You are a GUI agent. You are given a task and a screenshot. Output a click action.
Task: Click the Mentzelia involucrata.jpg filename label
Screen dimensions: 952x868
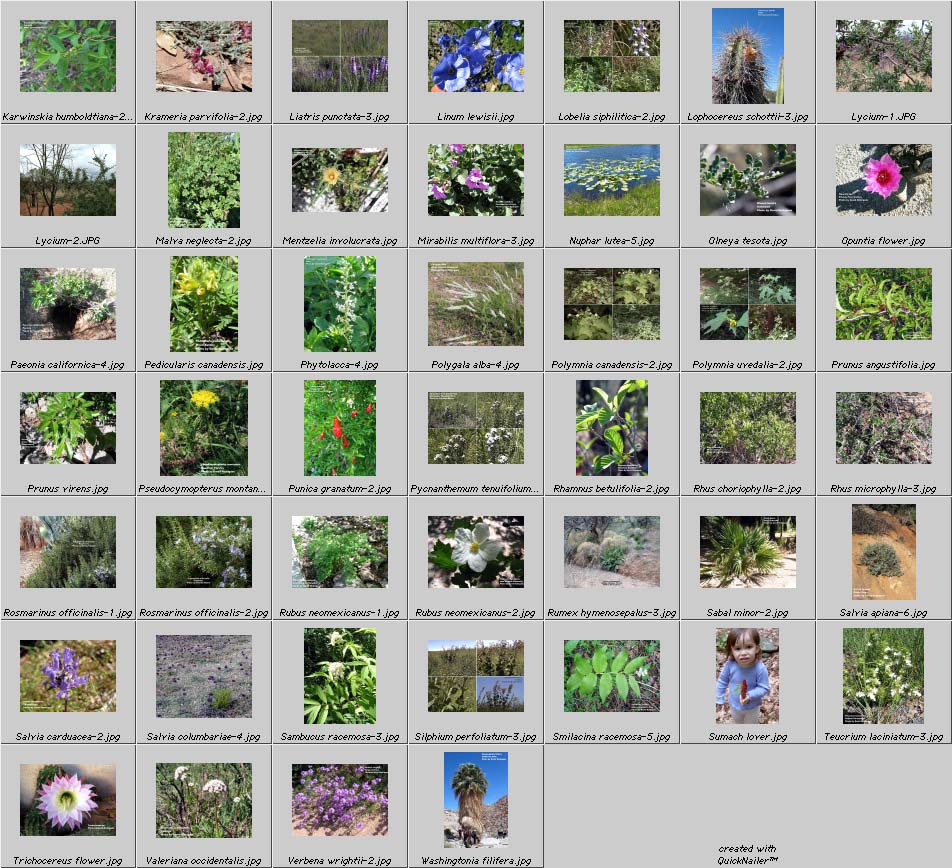coord(340,241)
